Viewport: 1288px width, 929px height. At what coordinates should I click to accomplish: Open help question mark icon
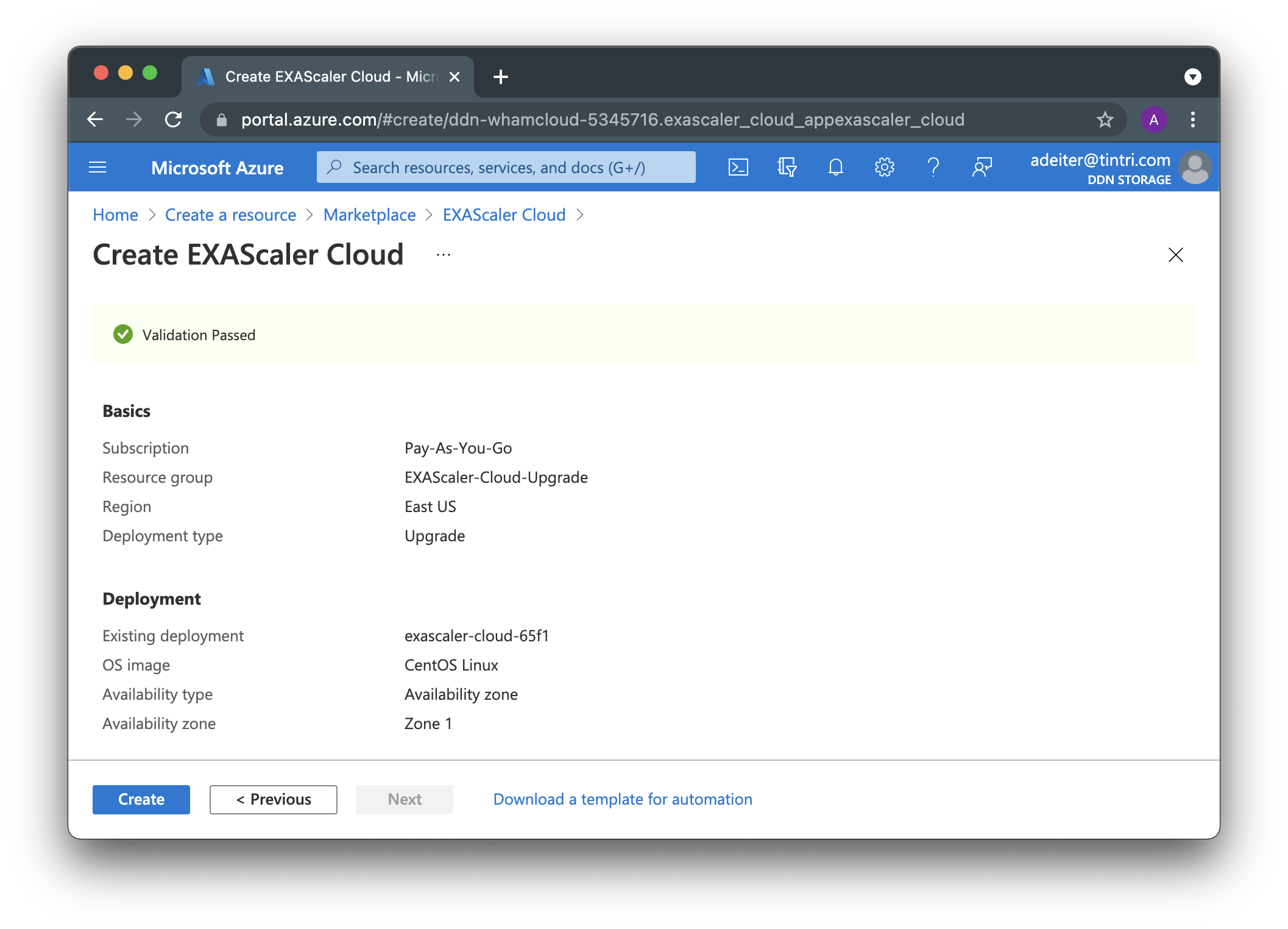[933, 167]
